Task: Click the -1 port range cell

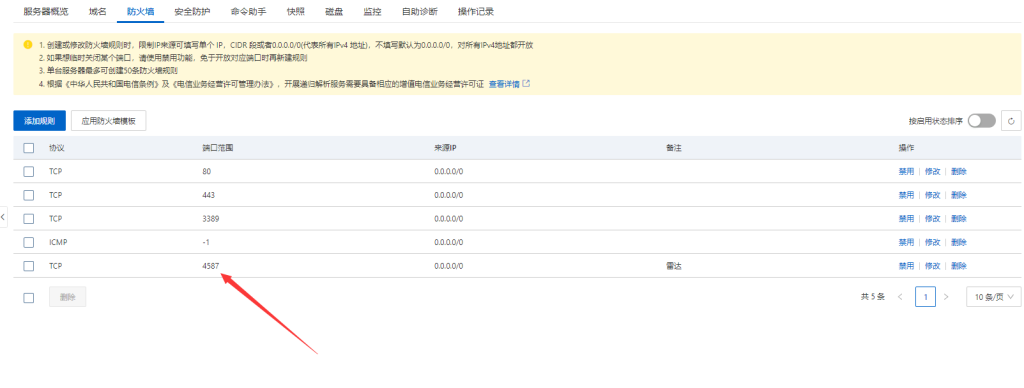Action: pos(206,242)
